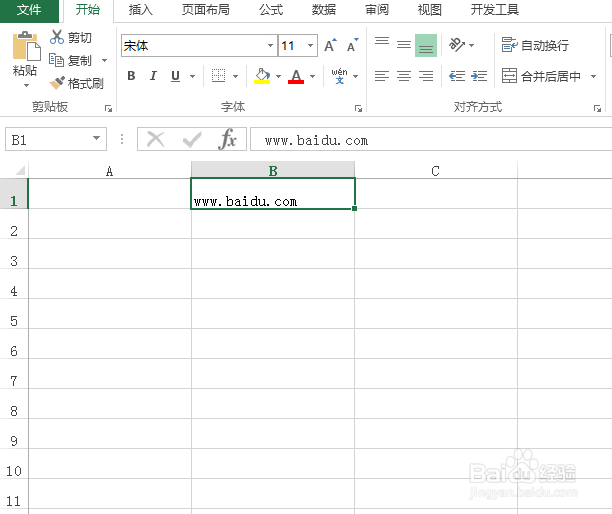612x514 pixels.
Task: Align text to vertical middle
Action: (x=404, y=45)
